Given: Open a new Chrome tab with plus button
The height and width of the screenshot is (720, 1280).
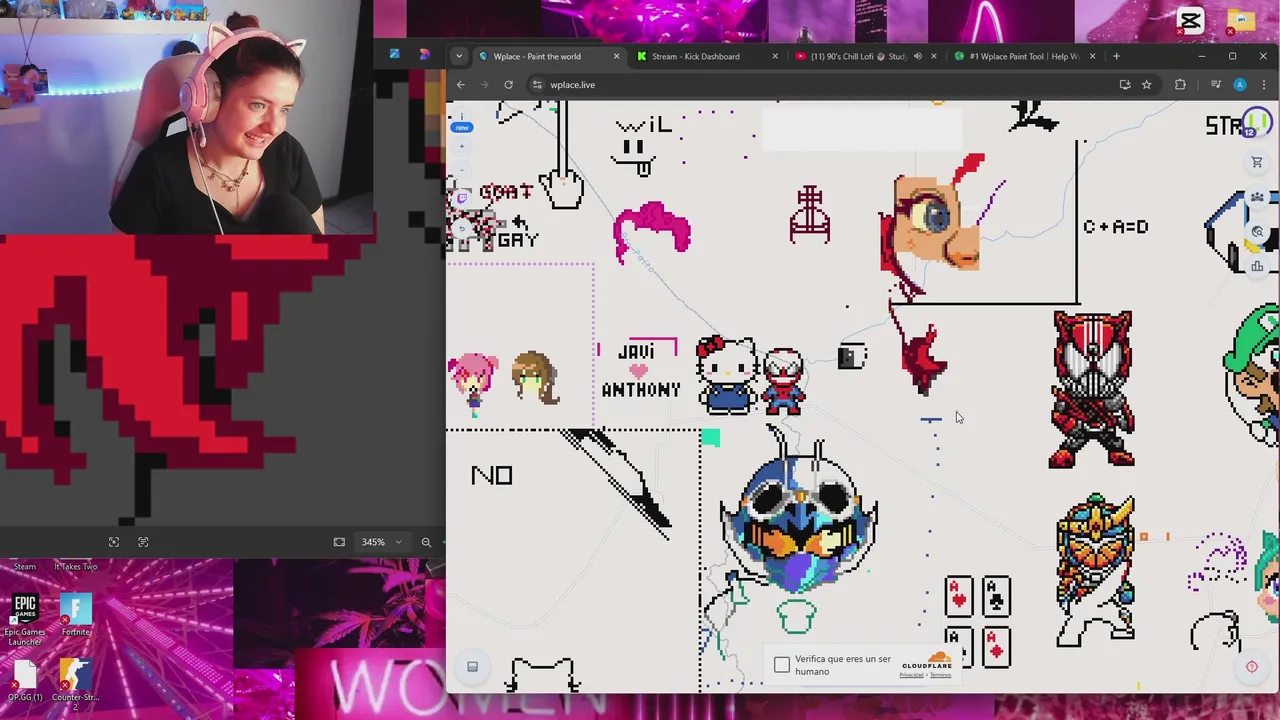Looking at the screenshot, I should coord(1117,56).
